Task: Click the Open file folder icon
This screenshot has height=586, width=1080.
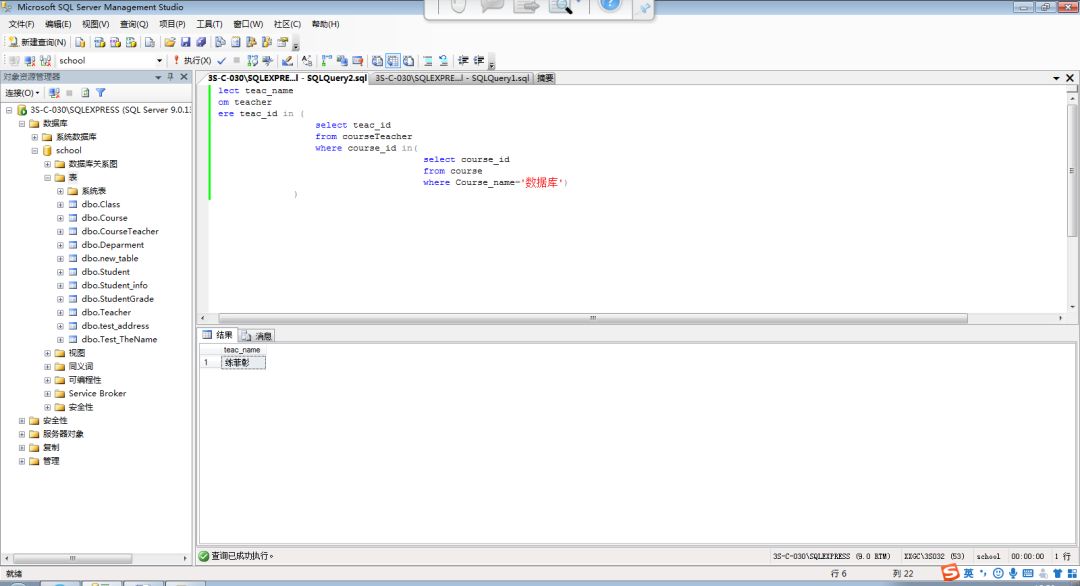Action: pos(170,42)
